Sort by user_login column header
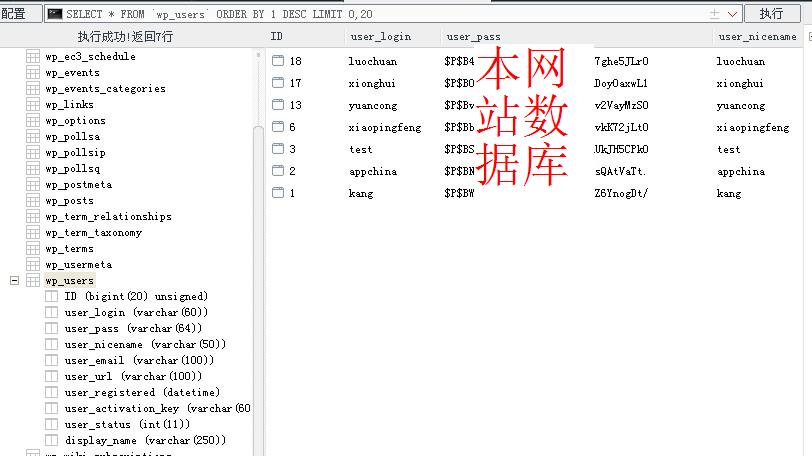 [x=381, y=37]
